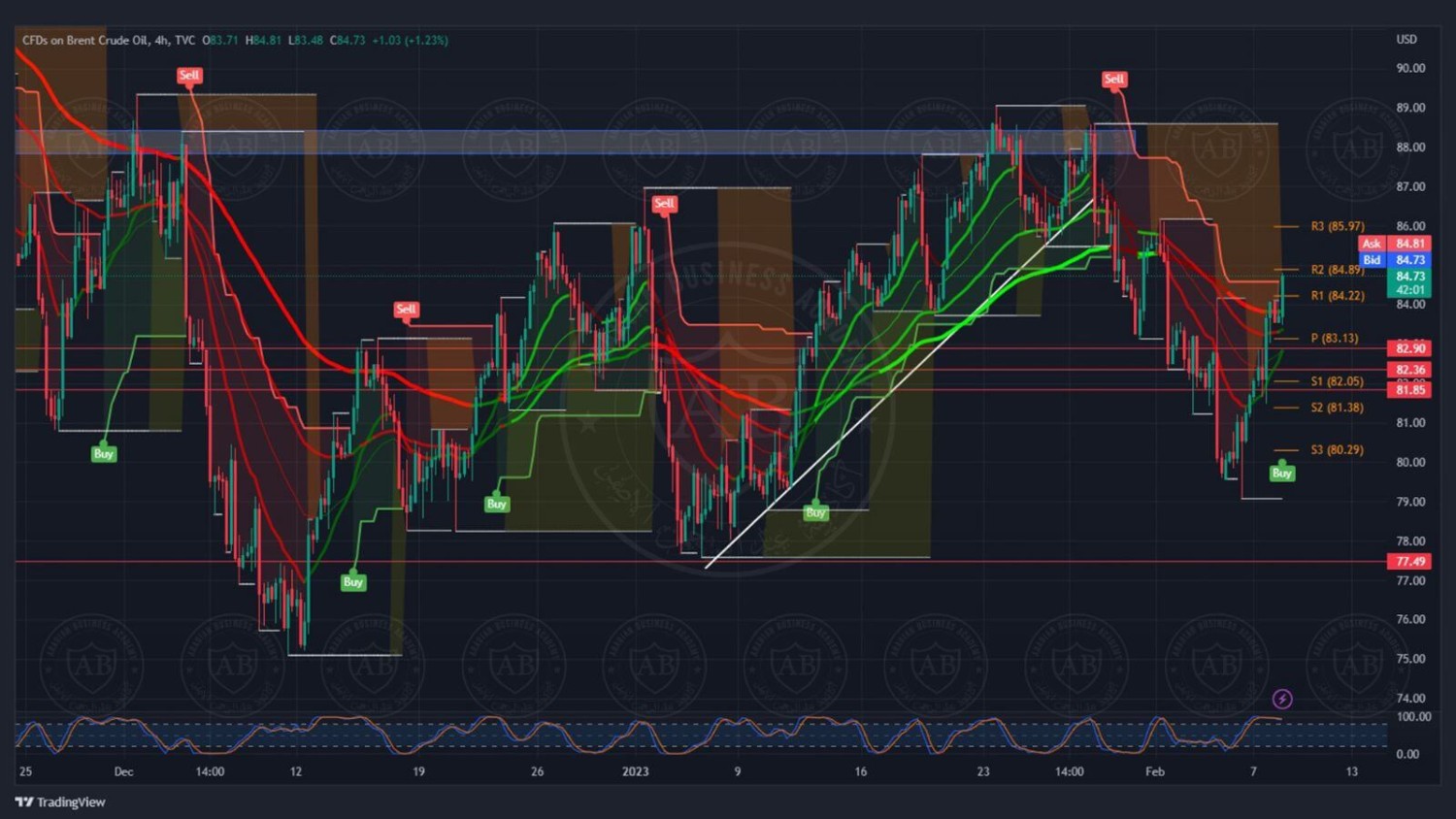Click the red 82.36 price level tag
The width and height of the screenshot is (1456, 819).
(1409, 370)
